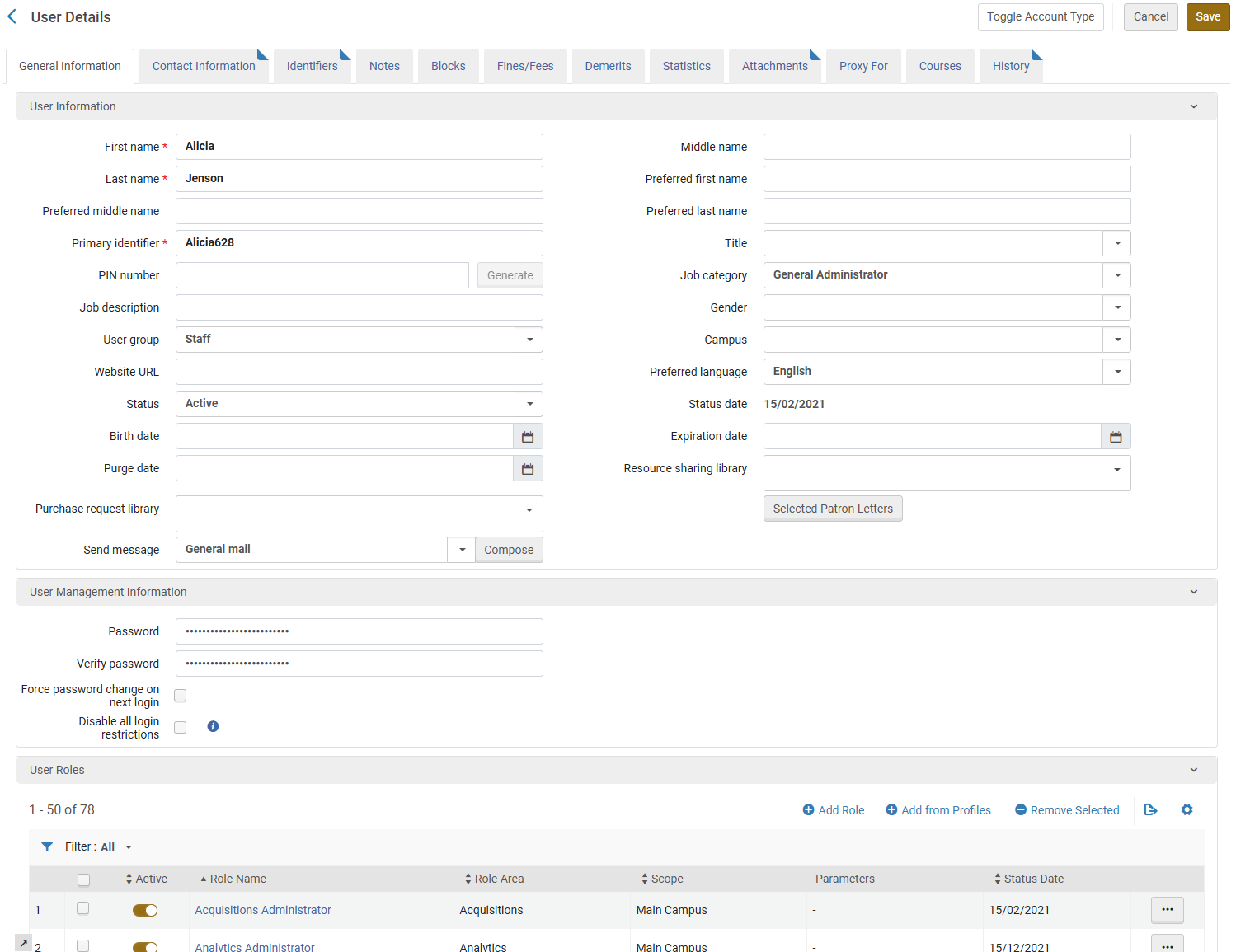Click the filter funnel icon
The height and width of the screenshot is (952, 1236).
(47, 846)
